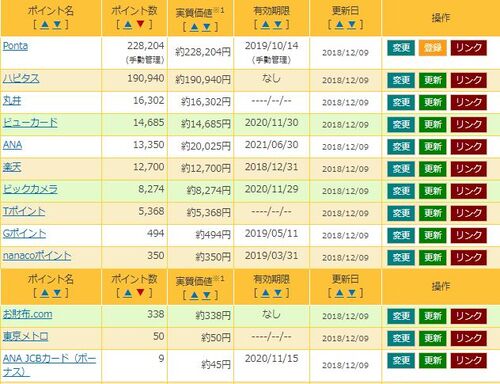Open the ハピタス point link
Viewport: 500px width, 384px height.
click(21, 79)
